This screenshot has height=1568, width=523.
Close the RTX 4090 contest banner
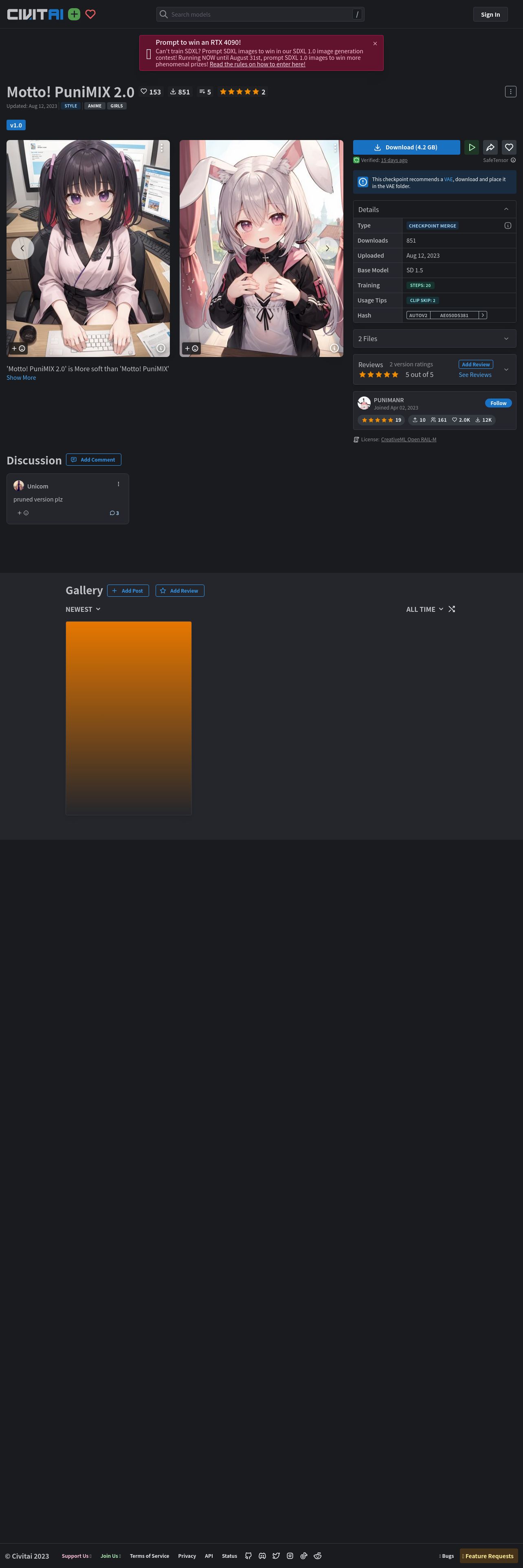(x=375, y=44)
